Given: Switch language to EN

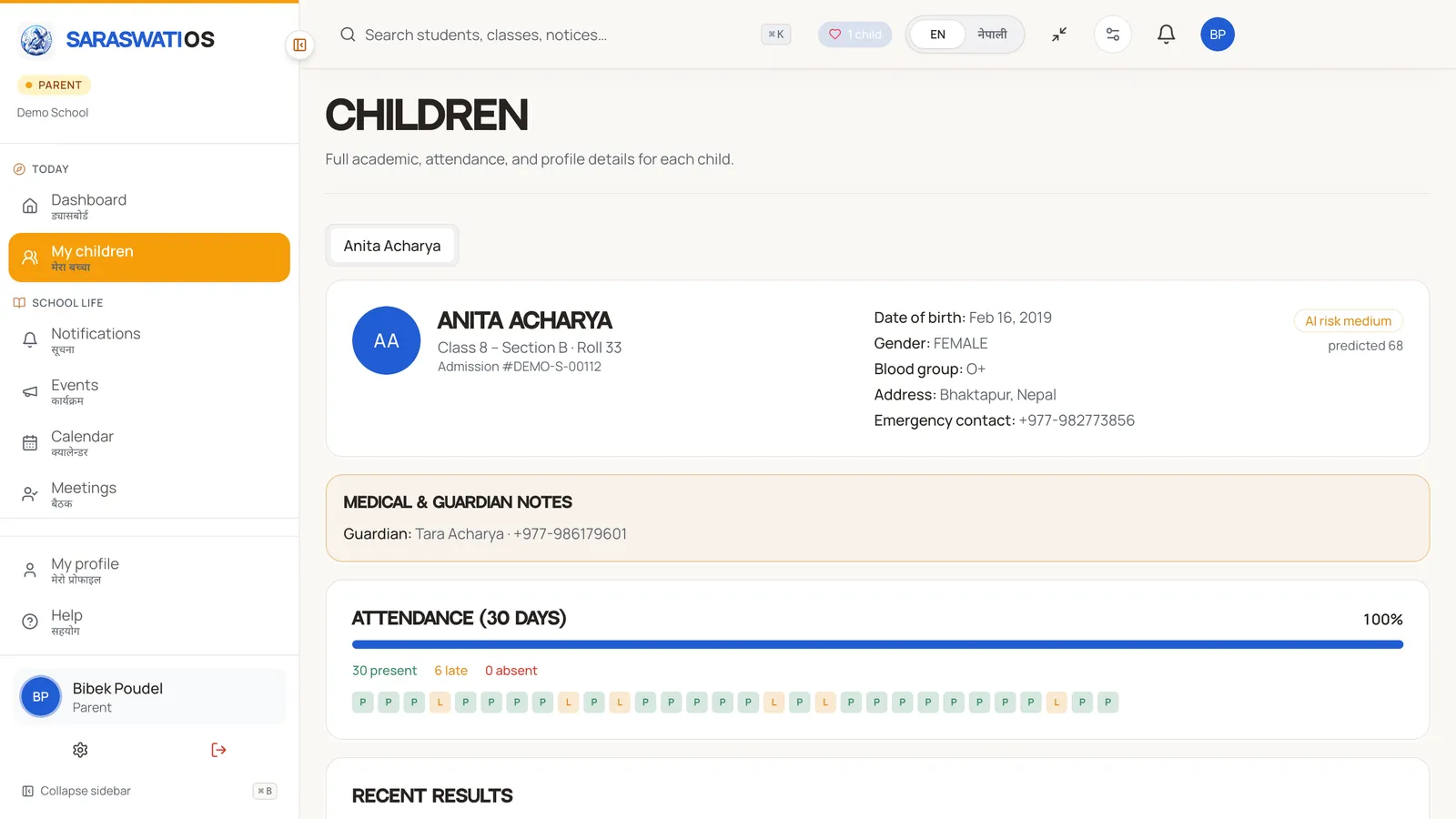Looking at the screenshot, I should 937,35.
